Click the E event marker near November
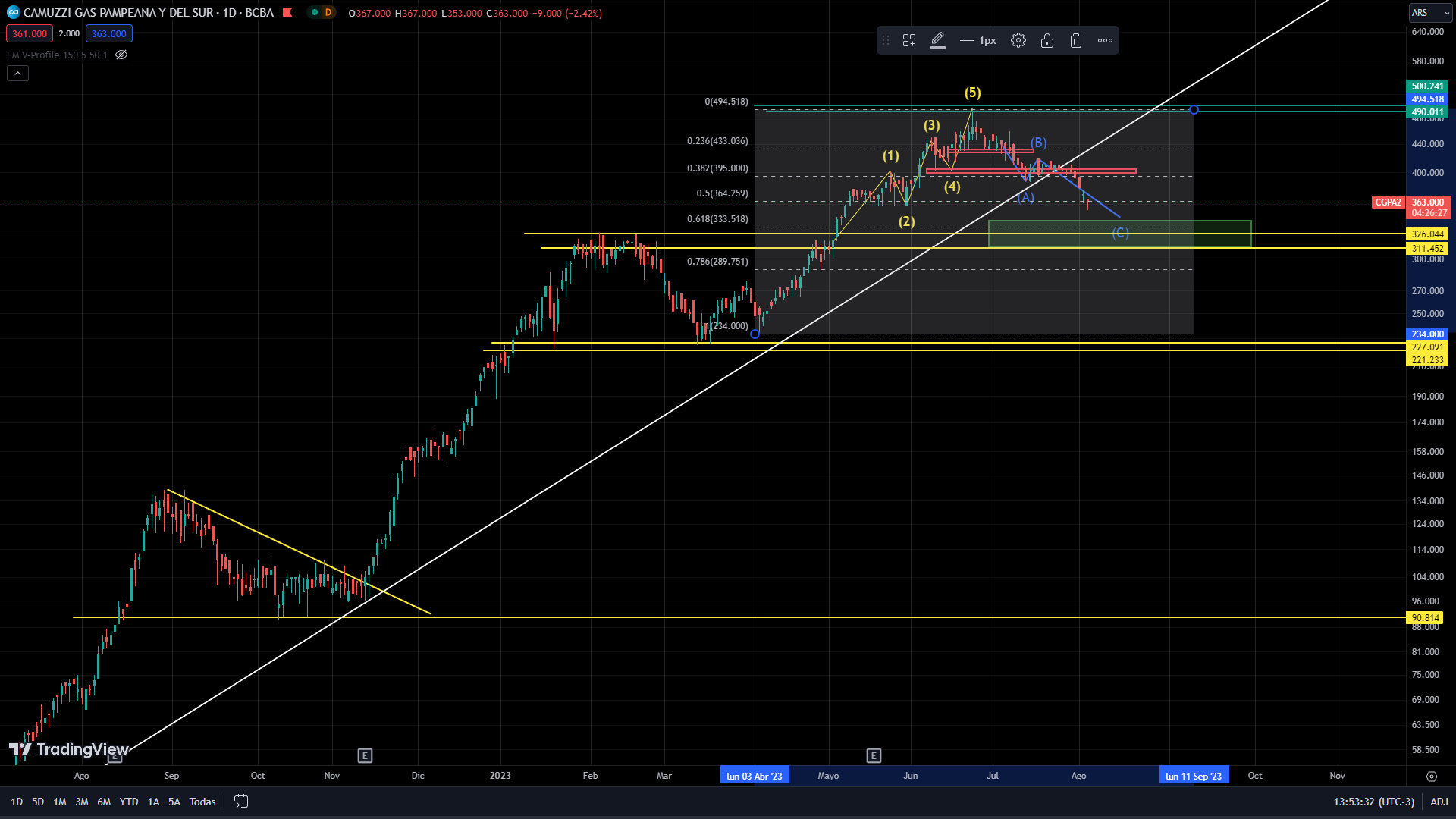The width and height of the screenshot is (1456, 819). [365, 756]
